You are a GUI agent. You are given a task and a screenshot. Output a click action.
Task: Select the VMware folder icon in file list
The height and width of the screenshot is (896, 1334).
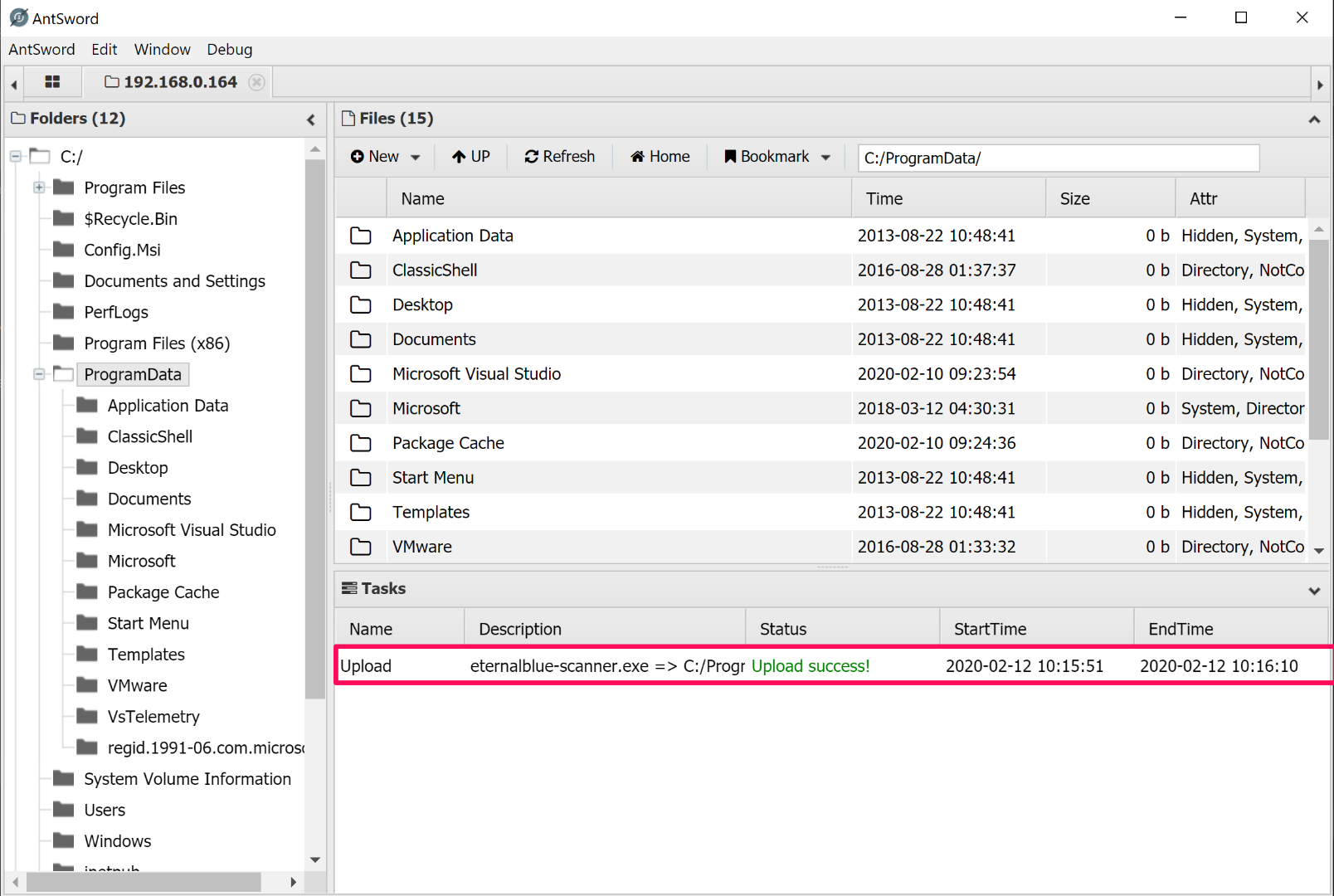click(x=361, y=547)
